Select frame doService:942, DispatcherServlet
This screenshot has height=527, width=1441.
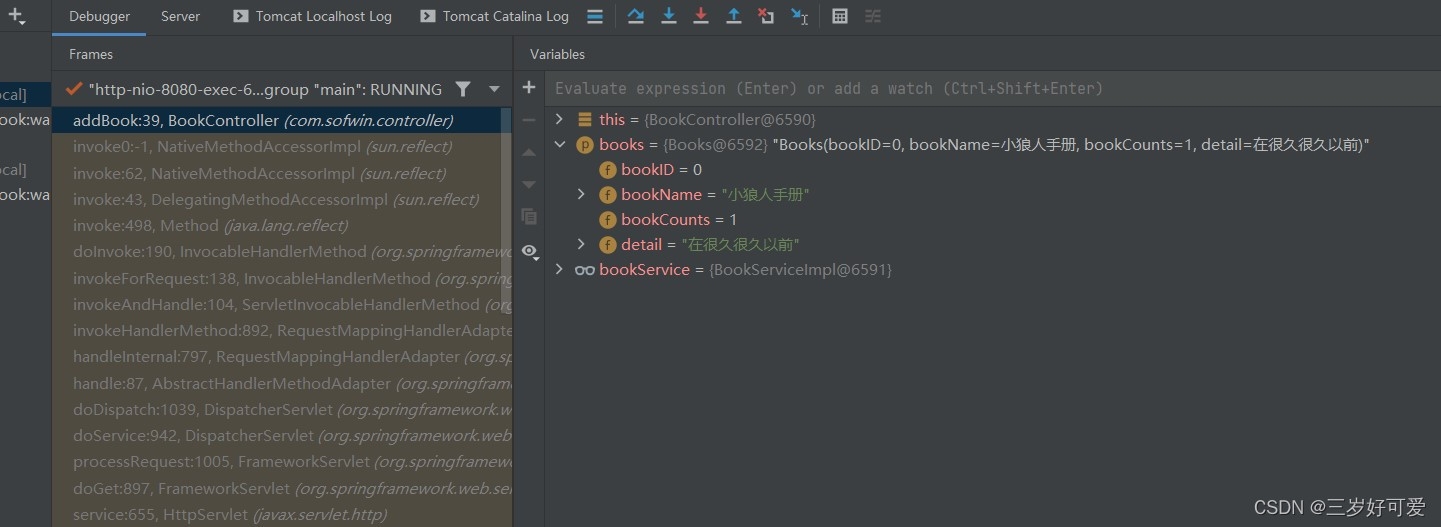pos(283,435)
